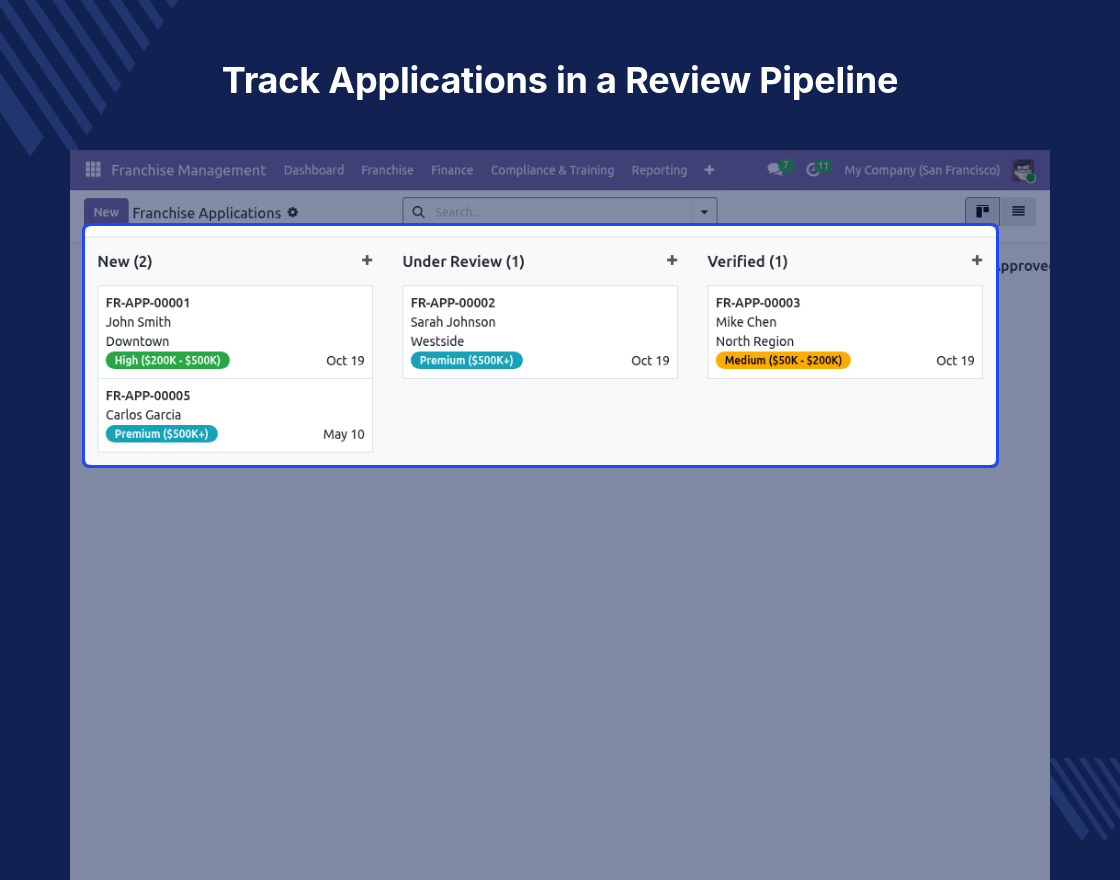Open the FR-APP-00003 application card
This screenshot has height=880, width=1120.
click(x=845, y=332)
